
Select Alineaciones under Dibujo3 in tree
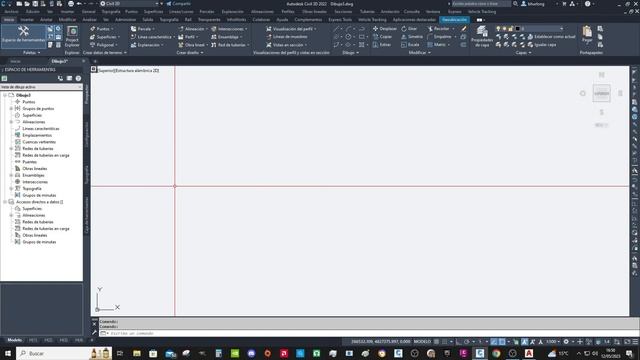coord(33,122)
